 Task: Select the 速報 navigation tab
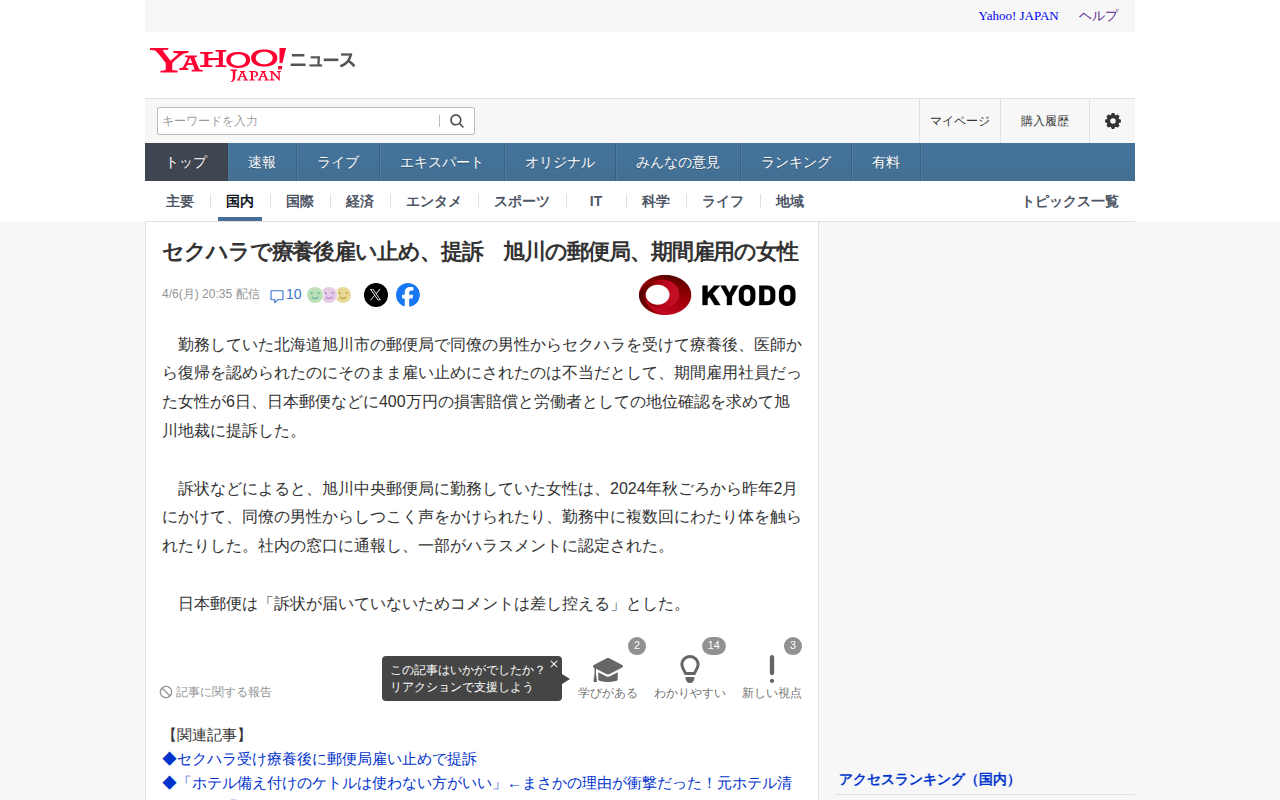click(x=262, y=162)
